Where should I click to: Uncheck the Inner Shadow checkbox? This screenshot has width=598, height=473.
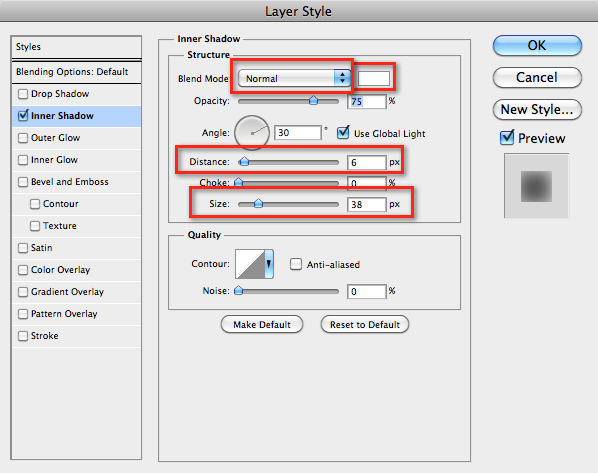pos(23,116)
